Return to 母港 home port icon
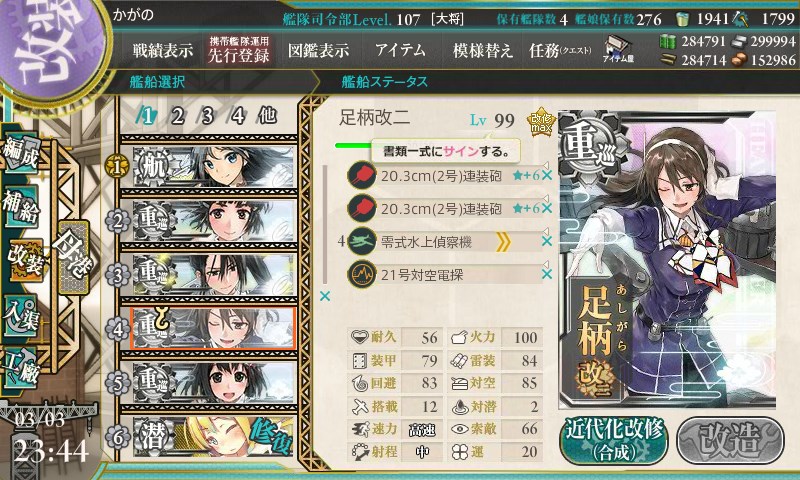Viewport: 800px width, 480px height. 74,257
